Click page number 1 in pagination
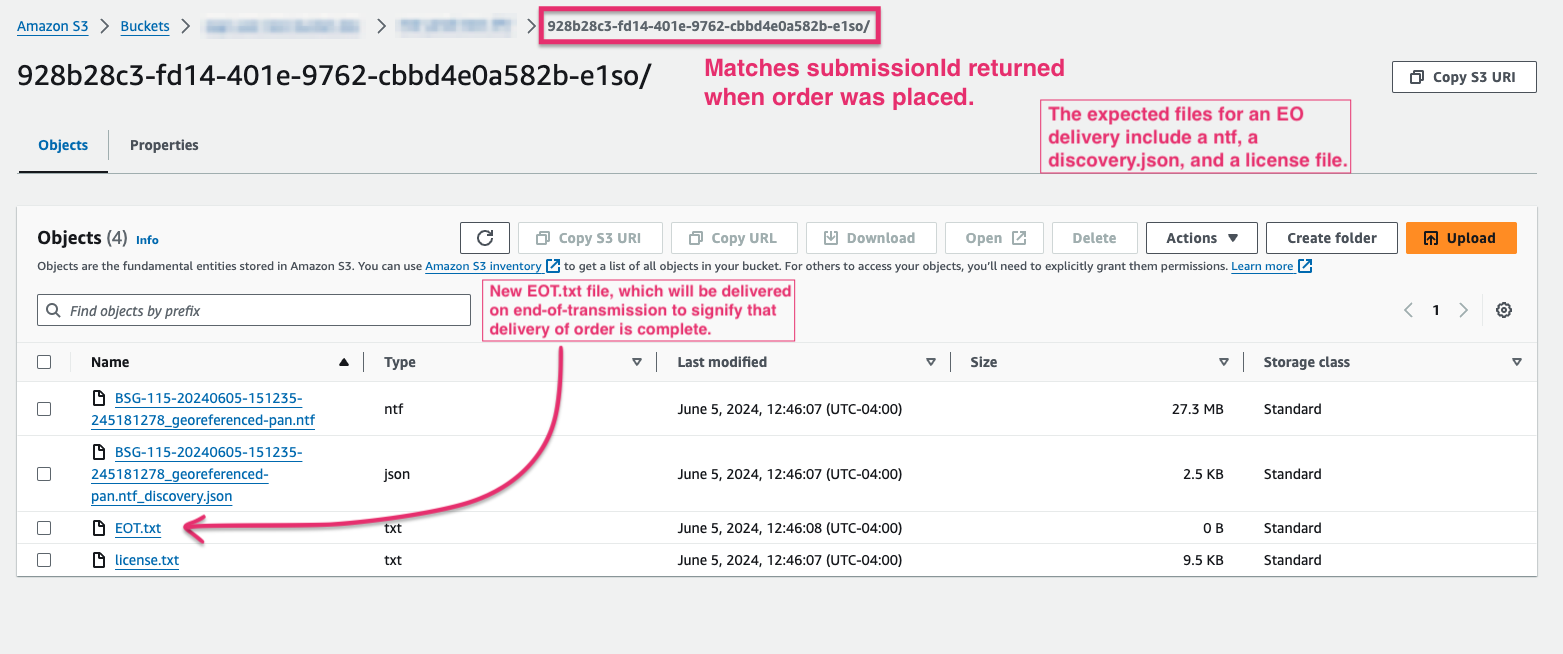The height and width of the screenshot is (654, 1563). 1436,310
